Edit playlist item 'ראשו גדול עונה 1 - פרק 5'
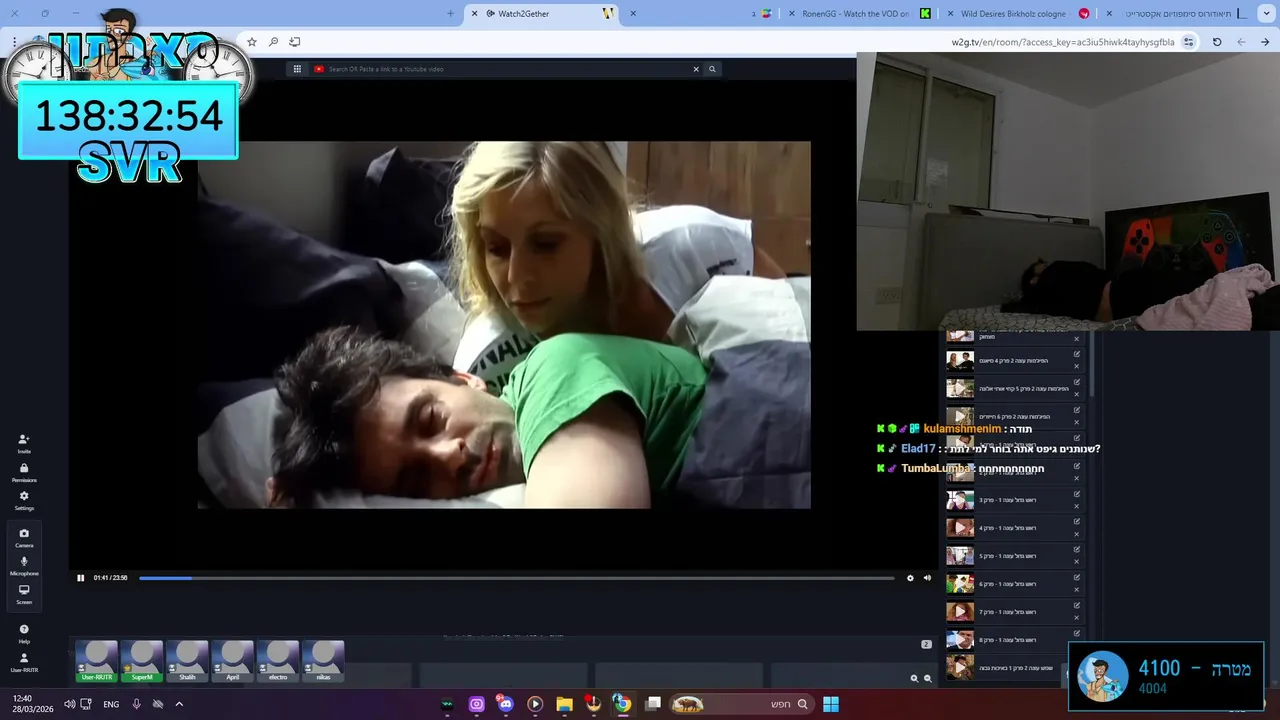 (1077, 550)
